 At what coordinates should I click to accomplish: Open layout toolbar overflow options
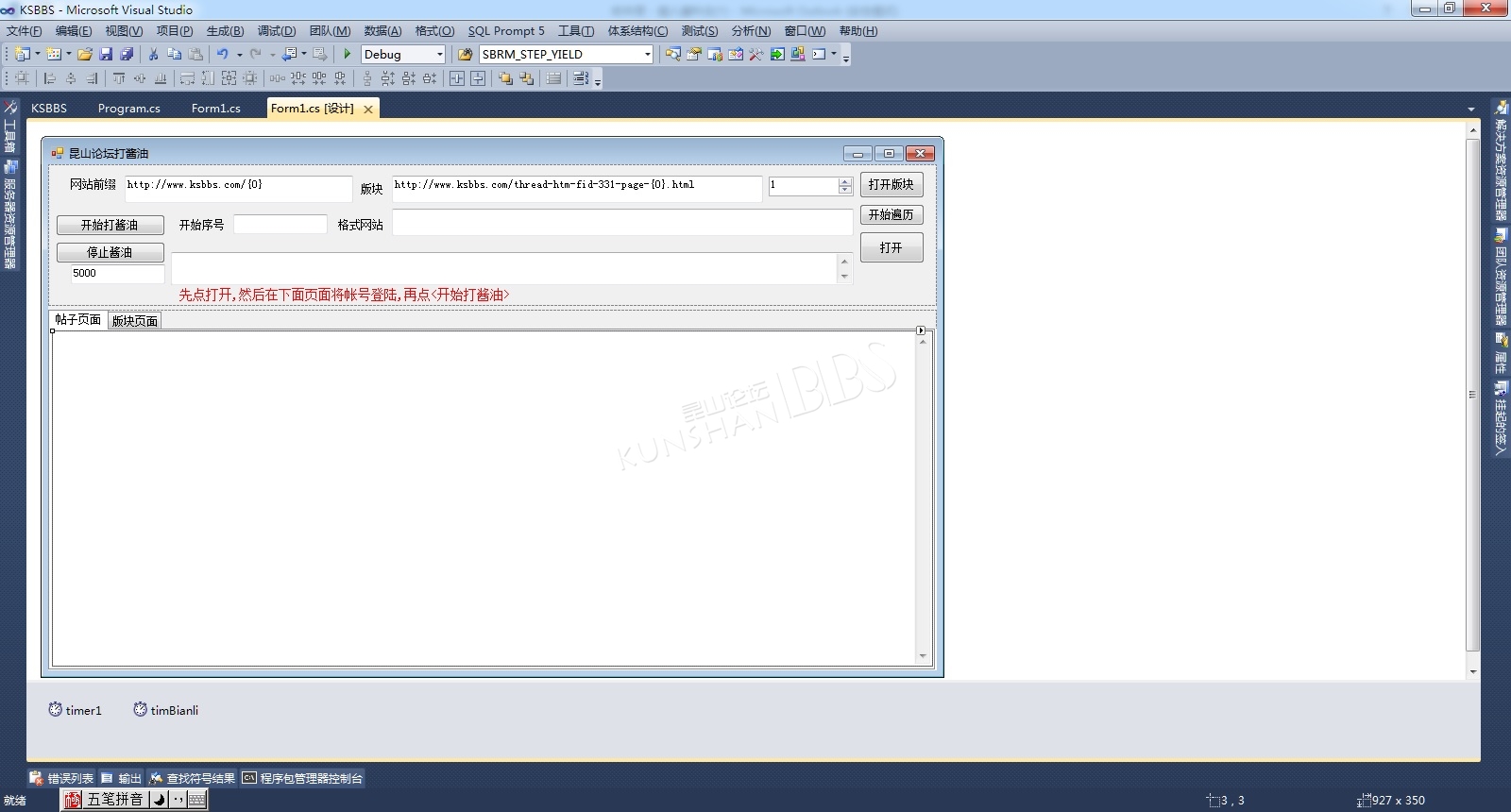pos(598,81)
